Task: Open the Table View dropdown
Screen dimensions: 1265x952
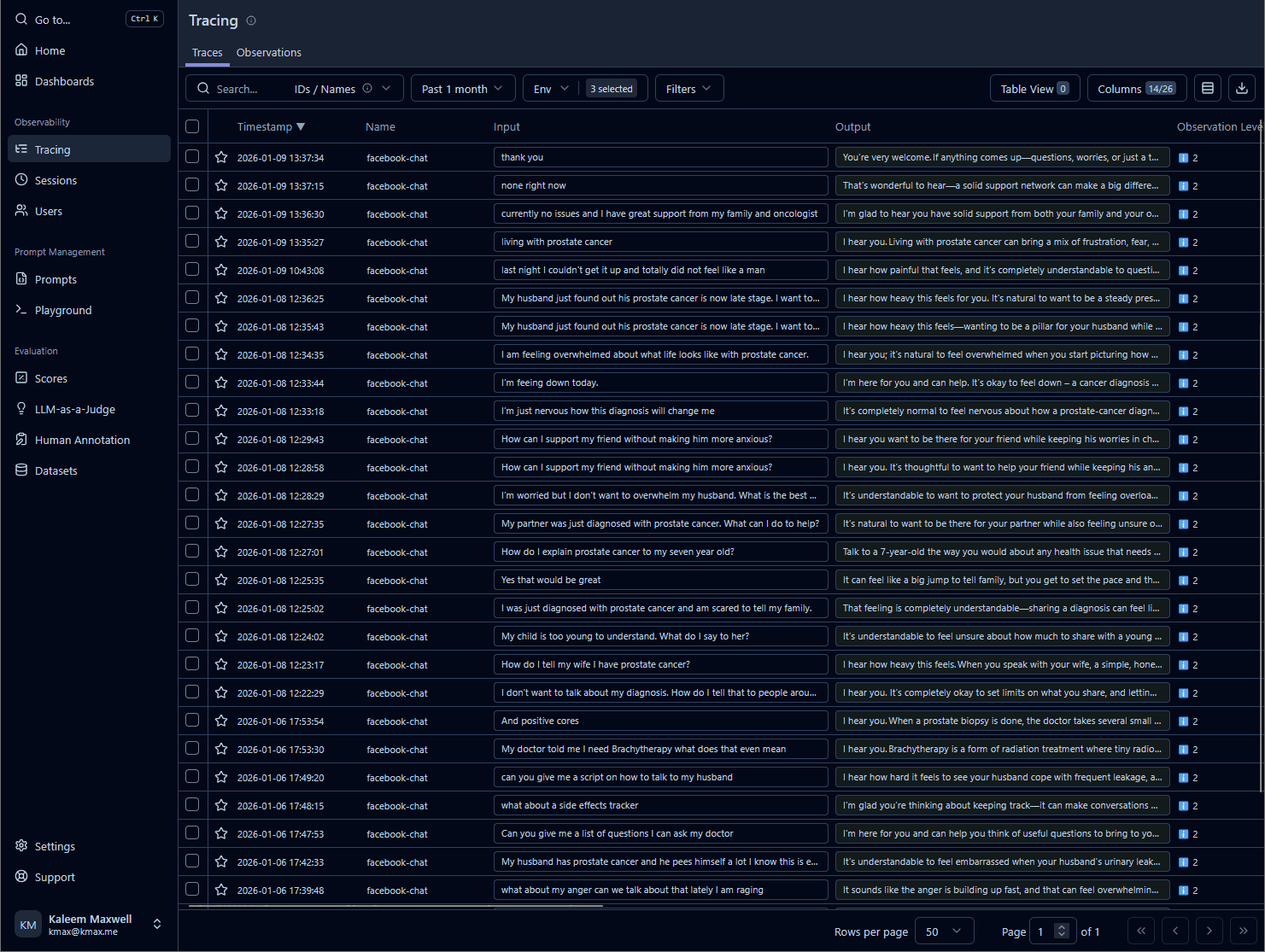Action: tap(1034, 89)
